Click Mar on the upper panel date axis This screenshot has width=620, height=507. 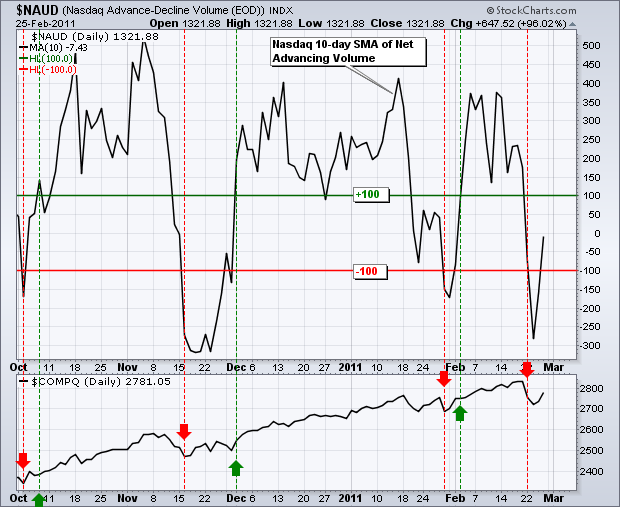point(554,367)
